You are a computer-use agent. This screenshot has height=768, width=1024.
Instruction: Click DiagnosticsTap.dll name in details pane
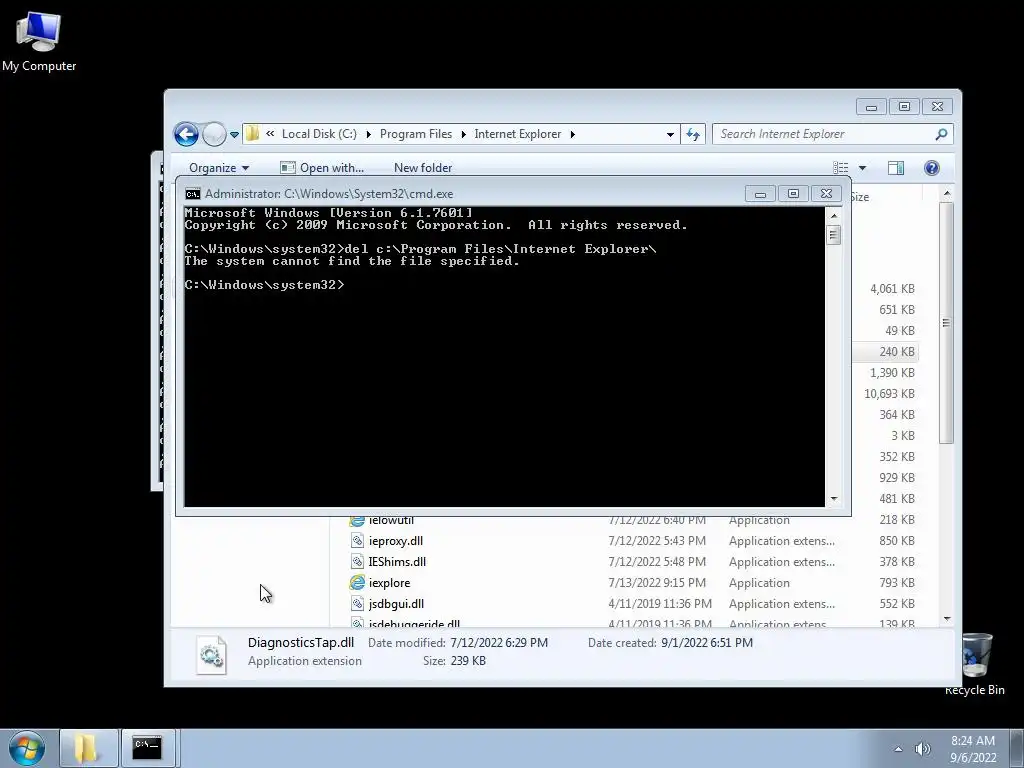click(300, 643)
